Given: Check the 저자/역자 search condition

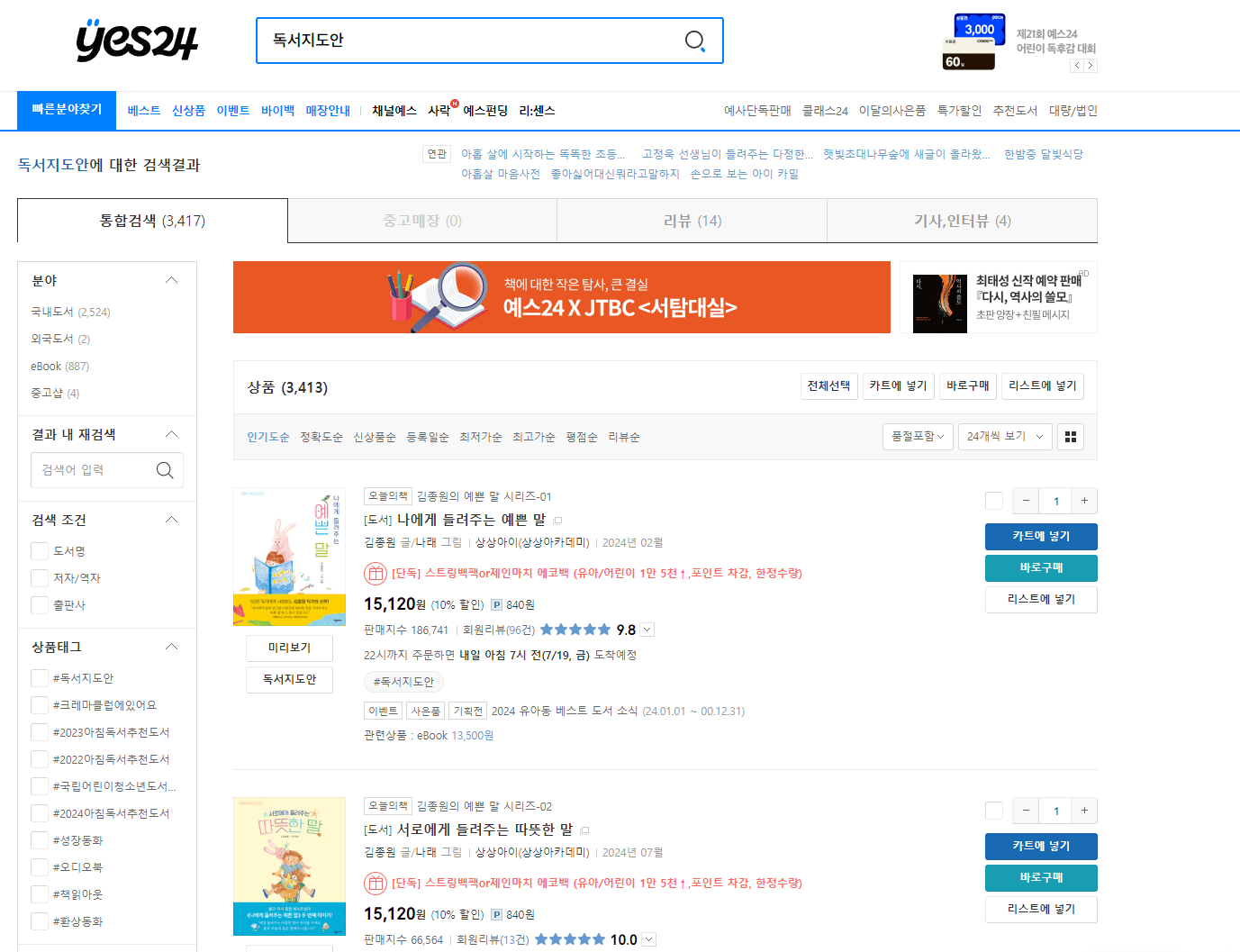Looking at the screenshot, I should point(40,578).
